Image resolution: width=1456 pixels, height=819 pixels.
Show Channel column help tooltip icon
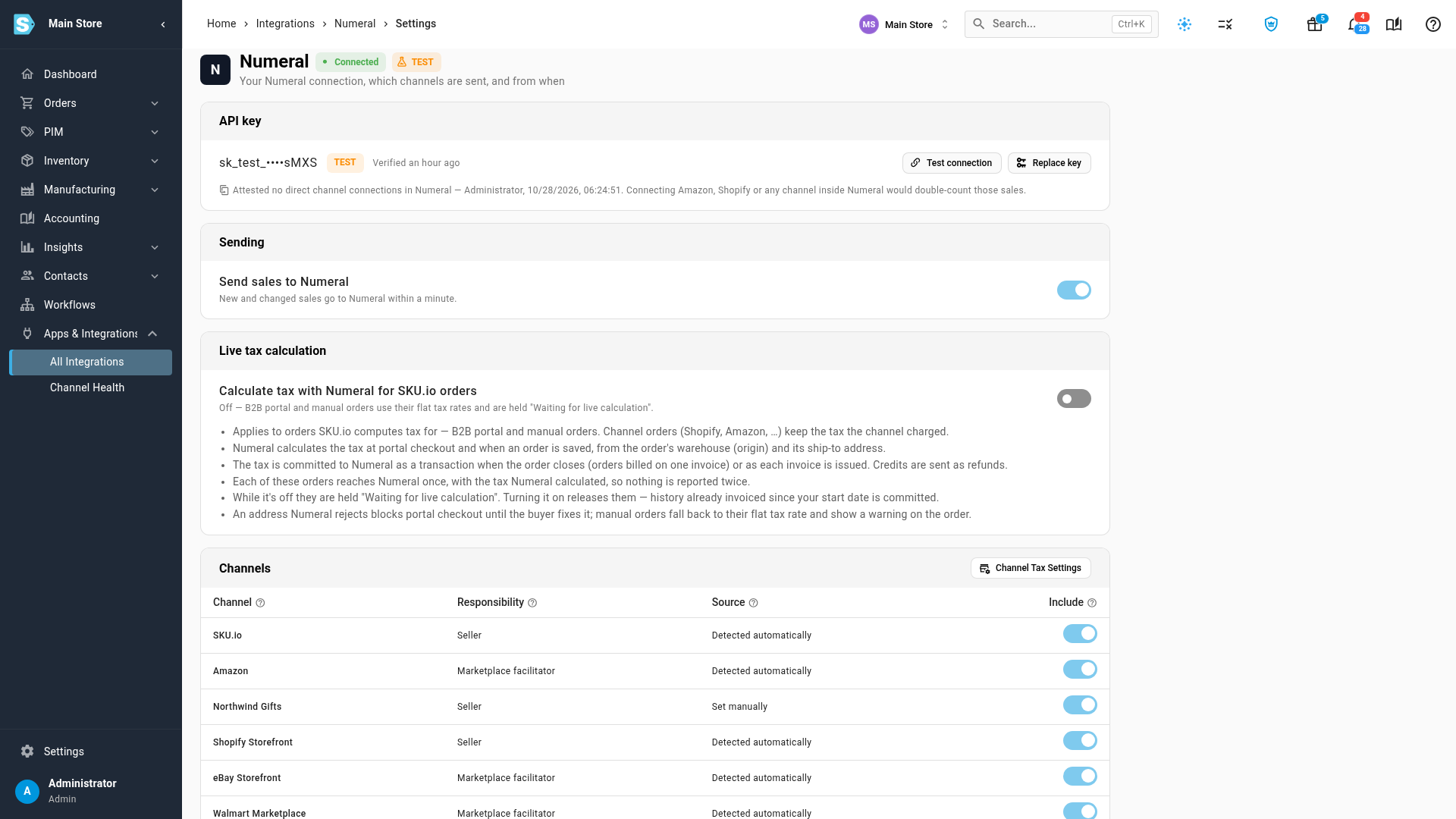click(260, 603)
